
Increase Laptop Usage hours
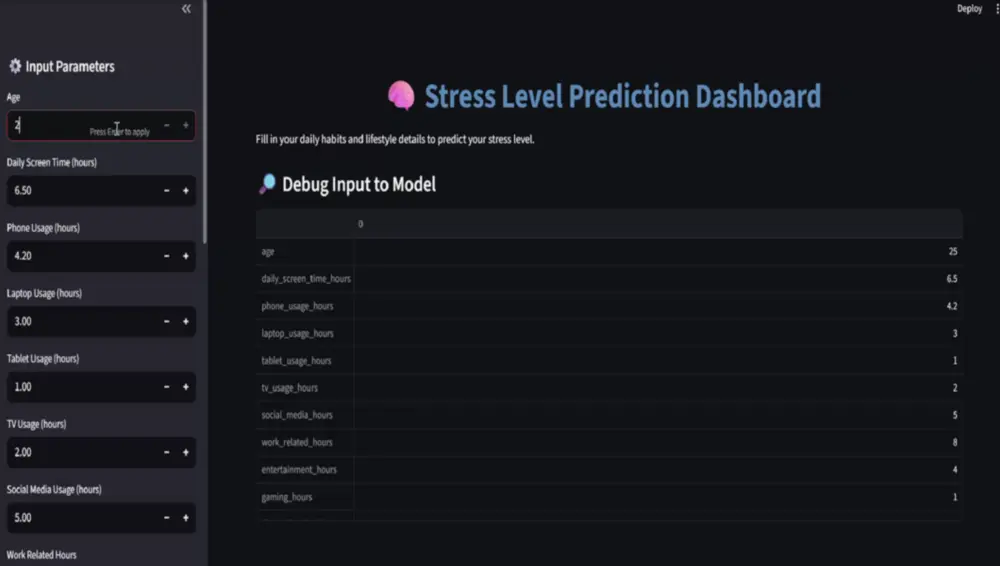186,322
